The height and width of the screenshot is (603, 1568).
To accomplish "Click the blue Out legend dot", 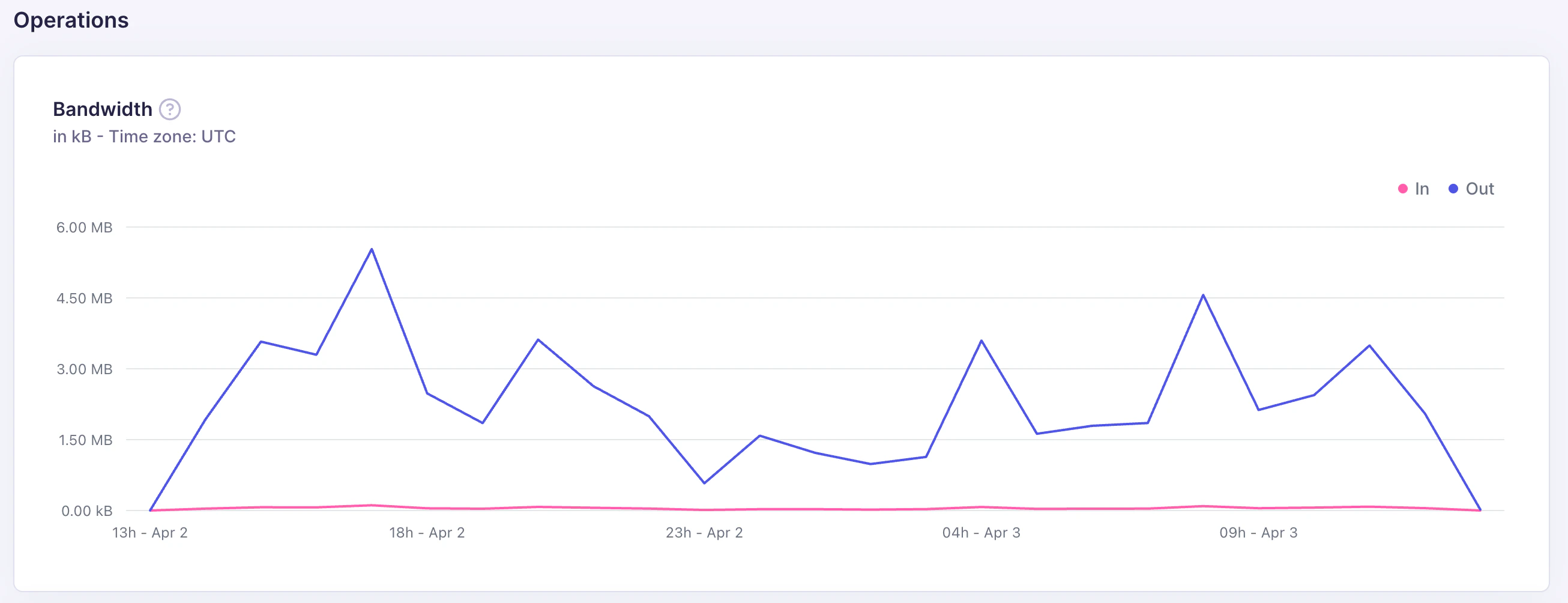I will [x=1453, y=189].
